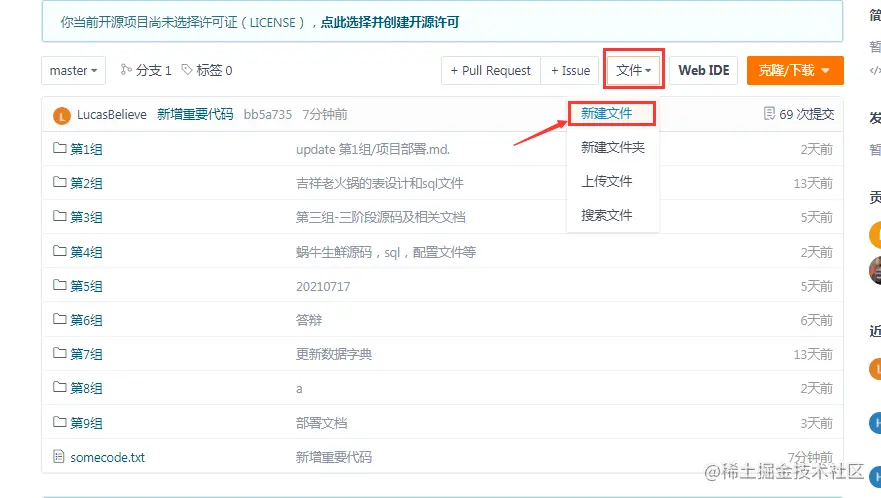Open commit message update 第1组/项目部署.md.
Screen dimensions: 881x498
click(x=373, y=150)
